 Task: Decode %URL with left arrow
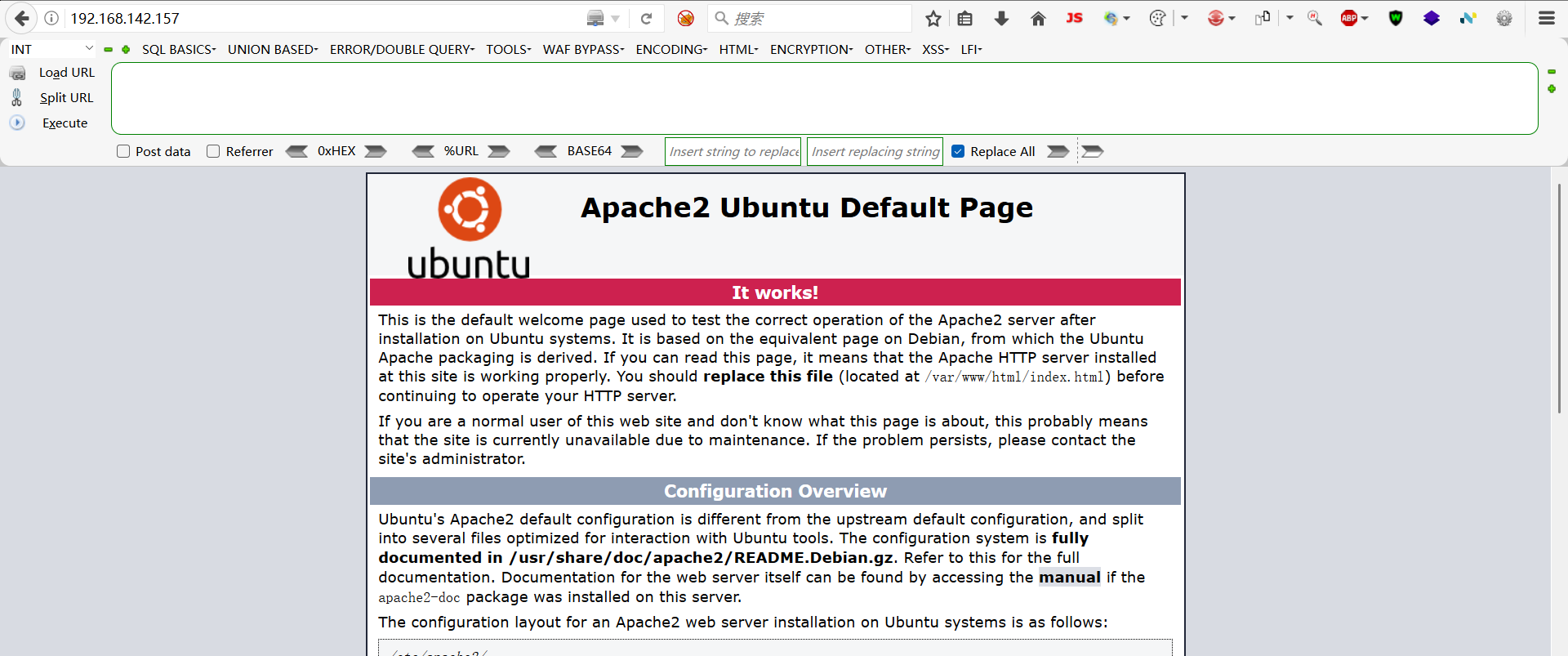[x=423, y=151]
